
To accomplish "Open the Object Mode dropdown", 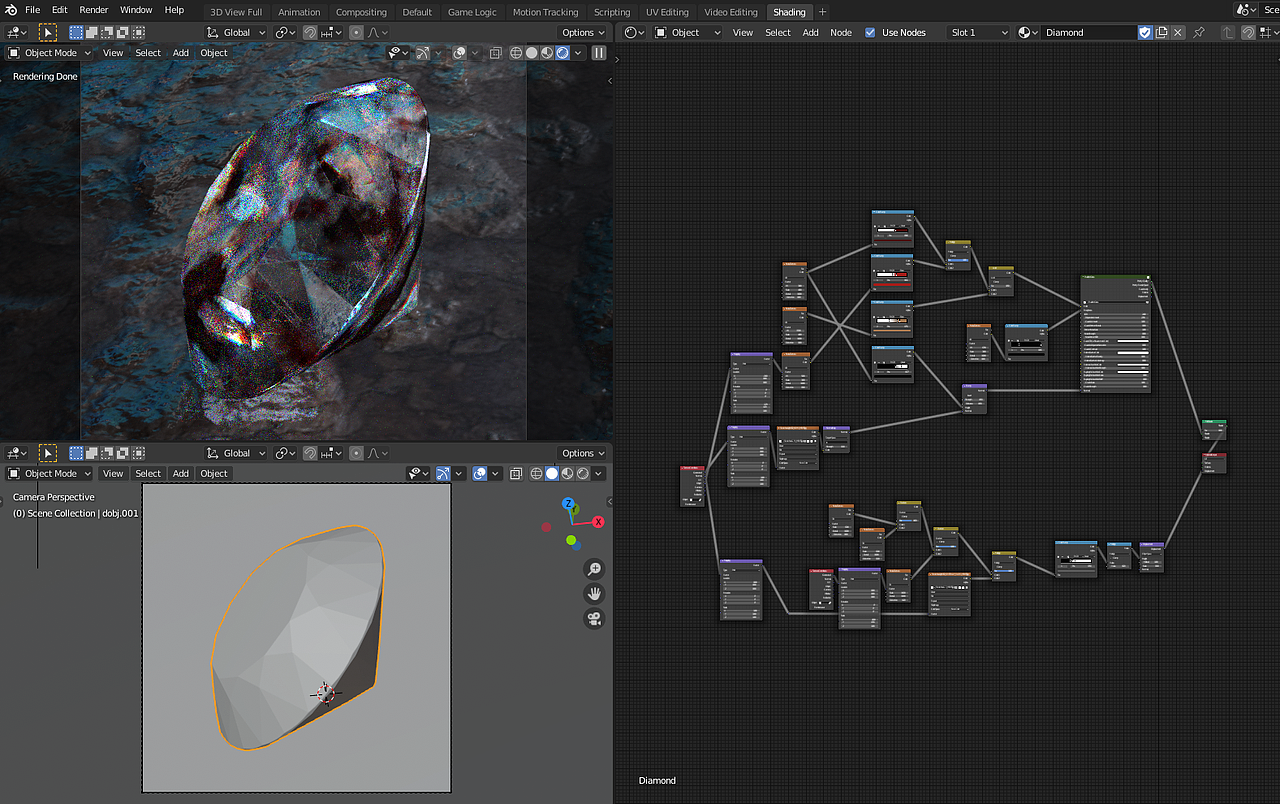I will (48, 53).
